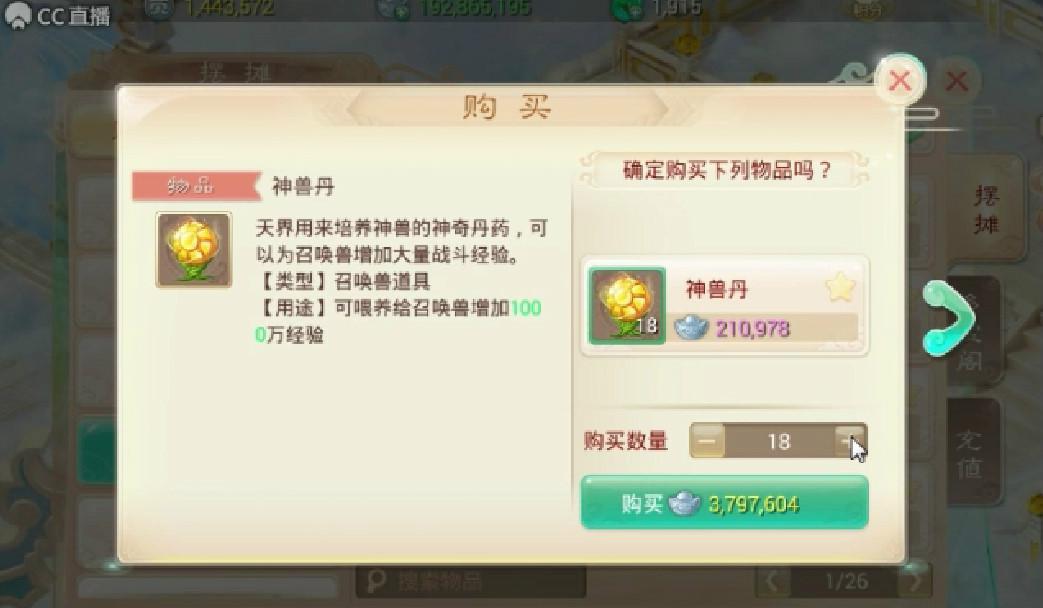The height and width of the screenshot is (608, 1043).
Task: Click the jade currency icon at top bar
Action: (x=627, y=9)
